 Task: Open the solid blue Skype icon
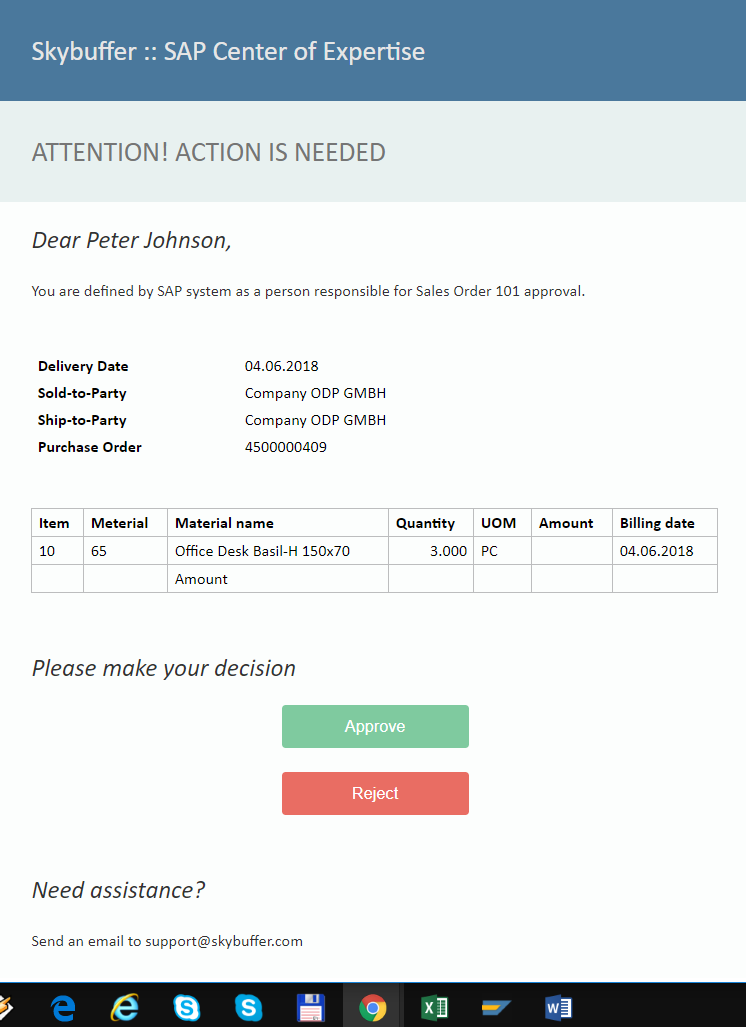point(248,1007)
